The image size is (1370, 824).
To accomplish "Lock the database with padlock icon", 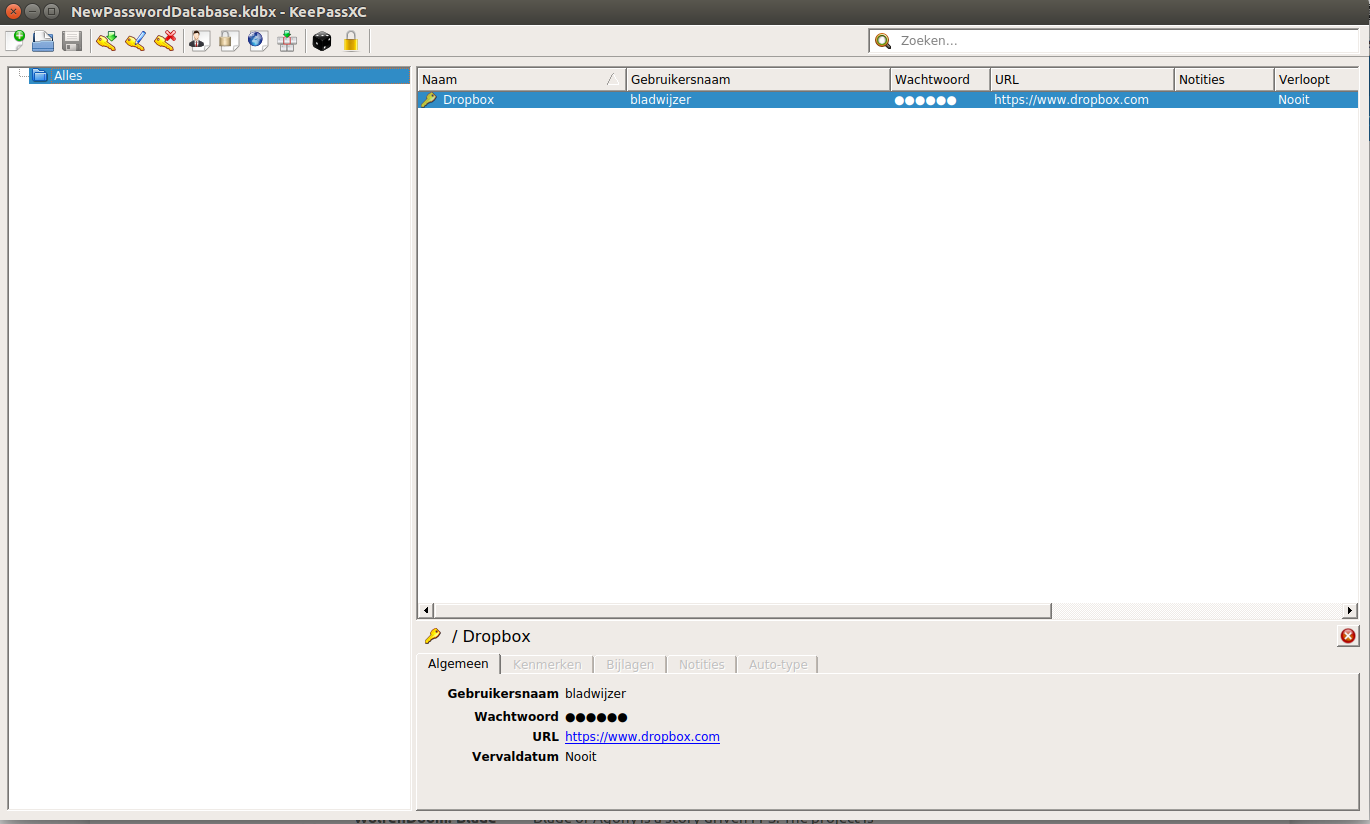I will tap(350, 41).
